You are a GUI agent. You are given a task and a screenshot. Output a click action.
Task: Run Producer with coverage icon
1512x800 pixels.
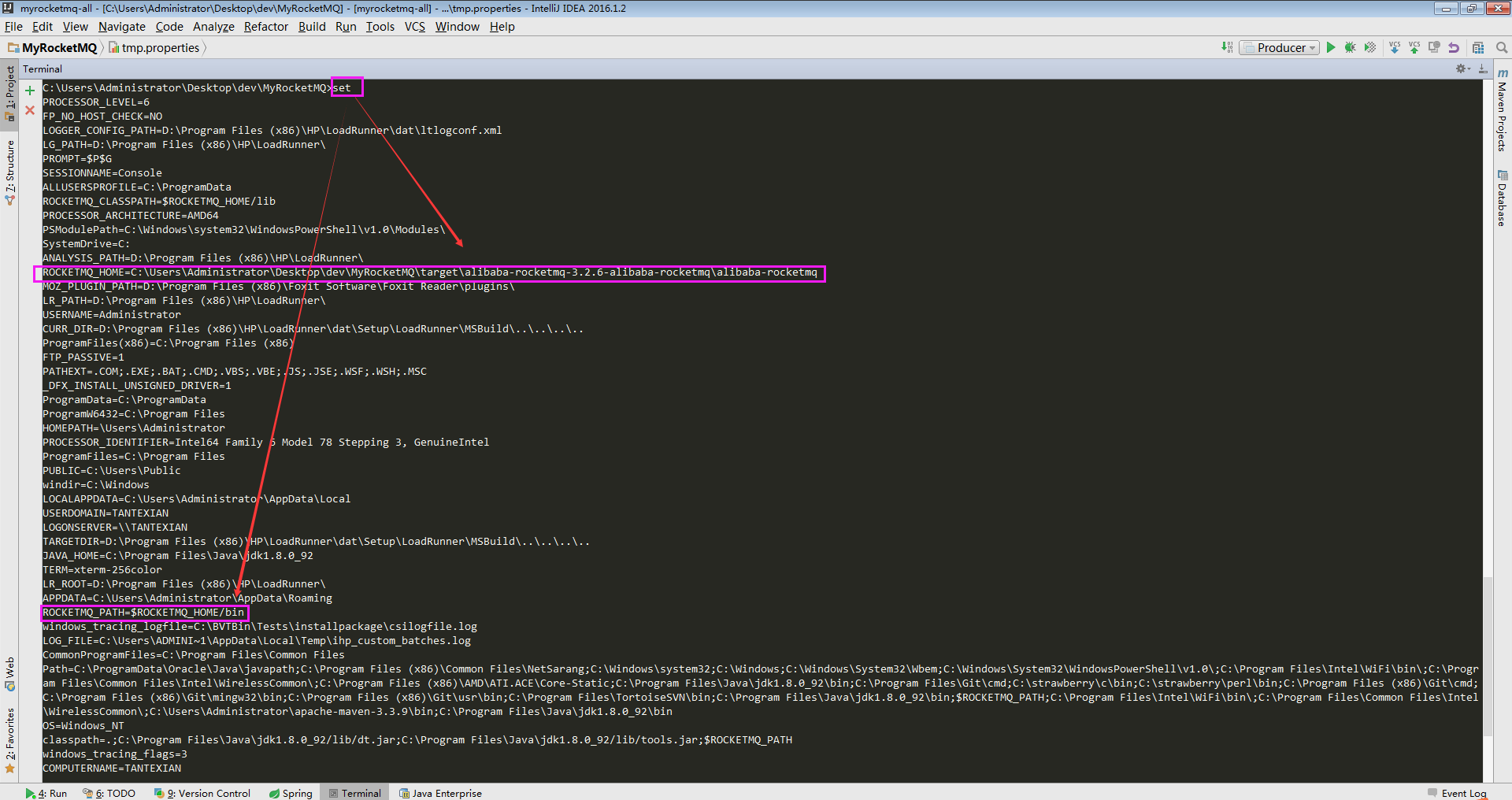[x=1370, y=47]
